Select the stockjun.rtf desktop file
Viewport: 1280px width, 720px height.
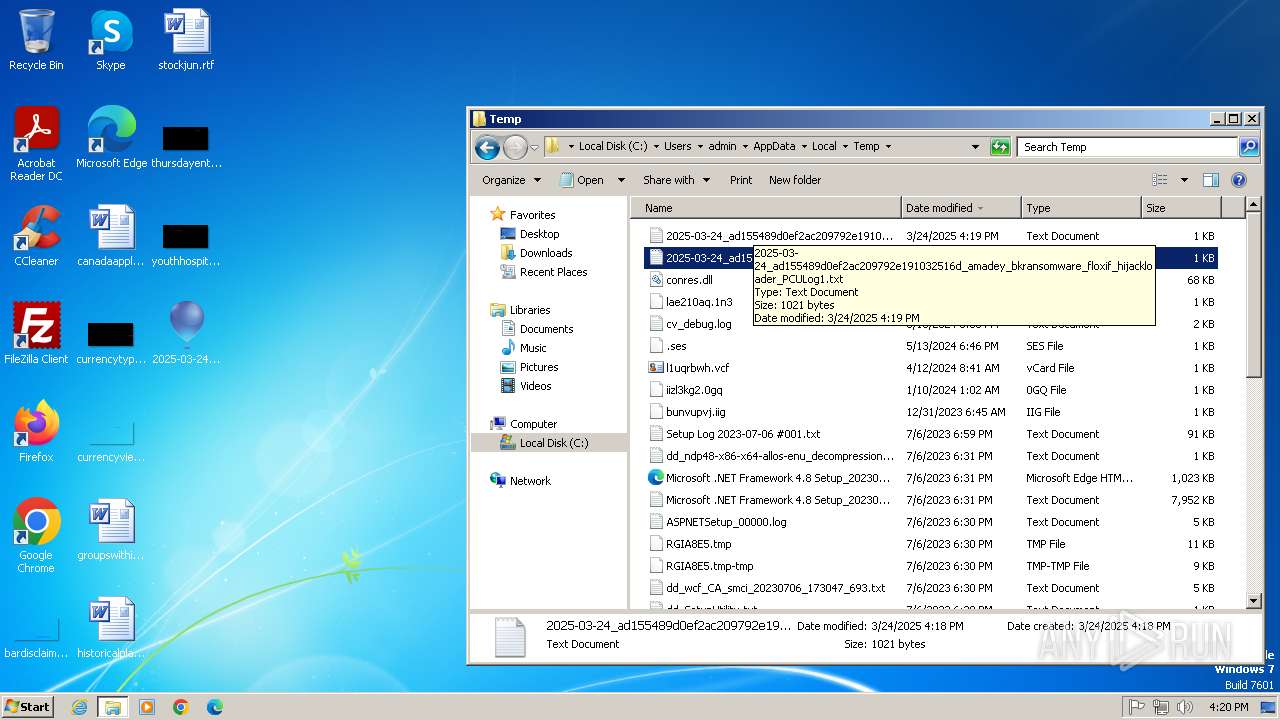pos(186,40)
